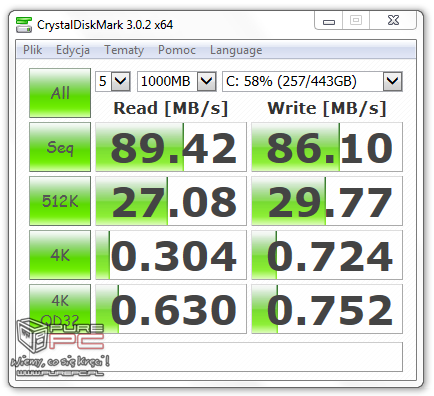Start the 4K random test
Viewport: 434px width, 396px height.
click(60, 255)
